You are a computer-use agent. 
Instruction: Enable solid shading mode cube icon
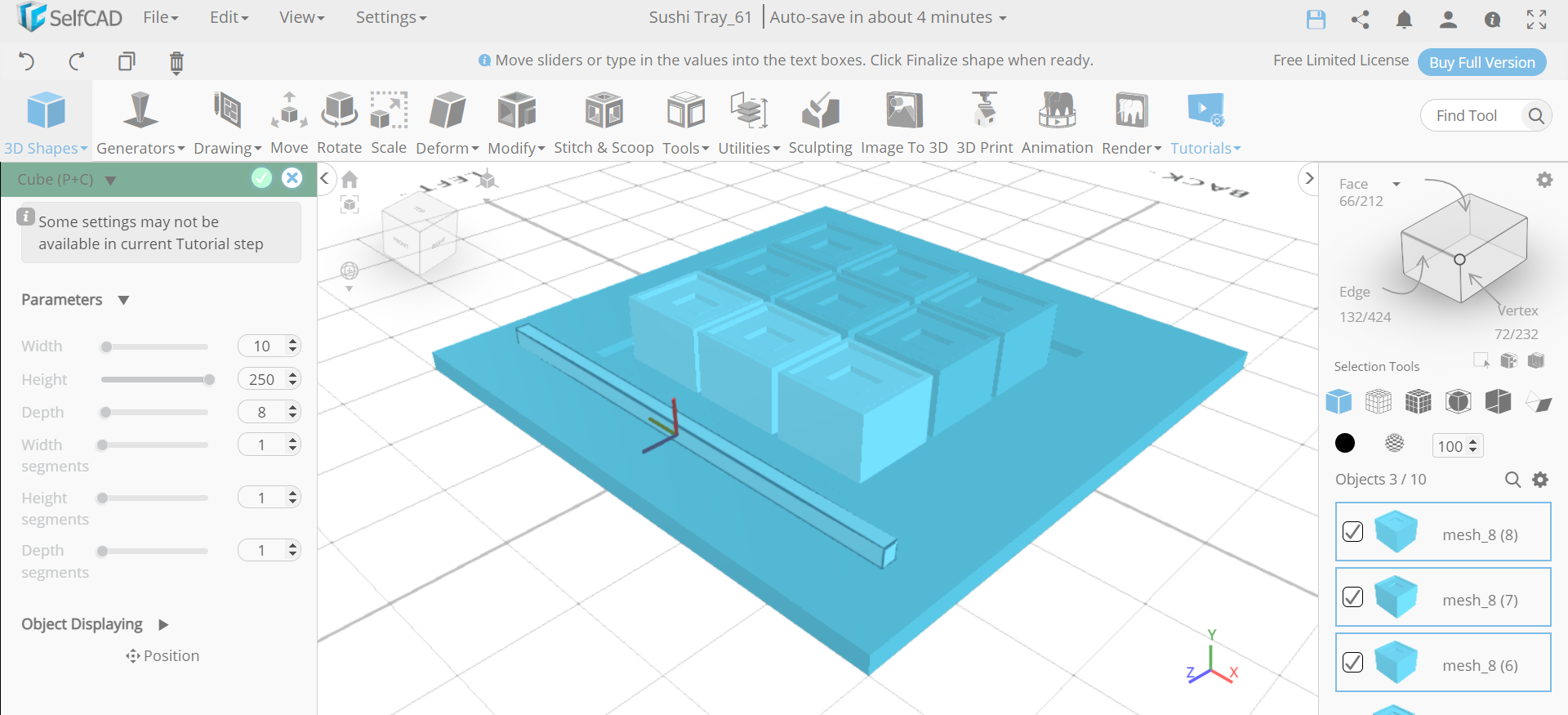pos(1339,401)
